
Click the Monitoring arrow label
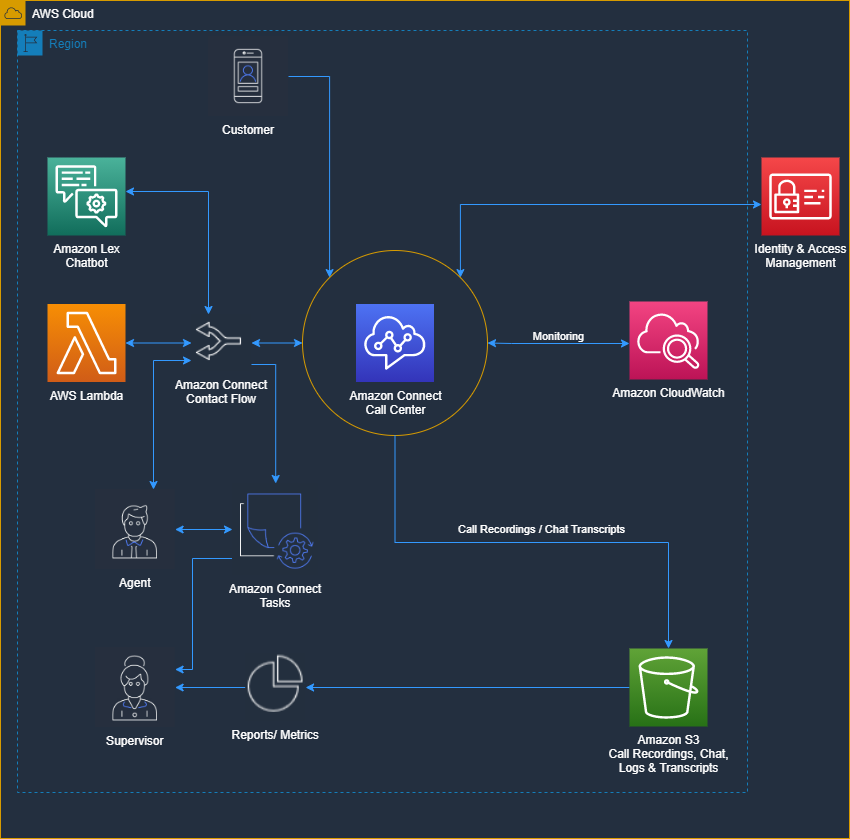pos(558,337)
